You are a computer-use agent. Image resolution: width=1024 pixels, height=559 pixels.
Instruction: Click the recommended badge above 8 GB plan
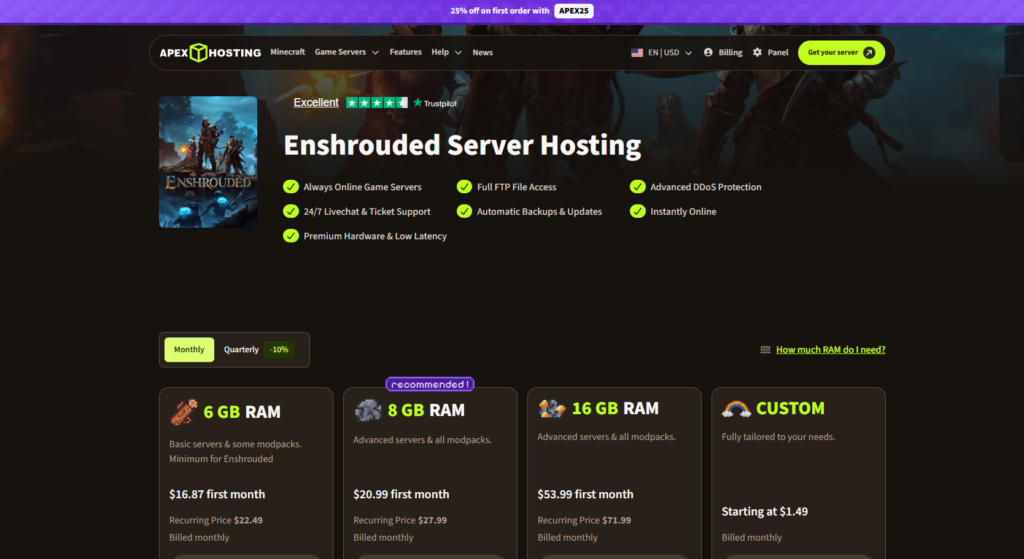point(430,385)
